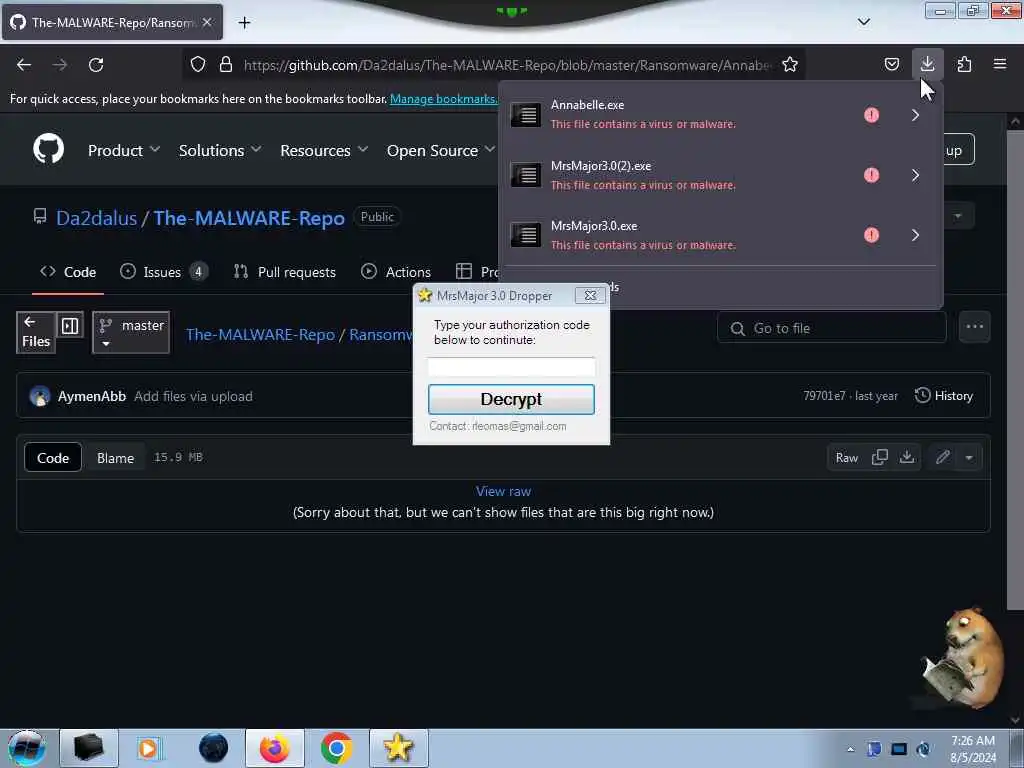Click the View raw link
This screenshot has width=1024, height=768.
click(504, 491)
